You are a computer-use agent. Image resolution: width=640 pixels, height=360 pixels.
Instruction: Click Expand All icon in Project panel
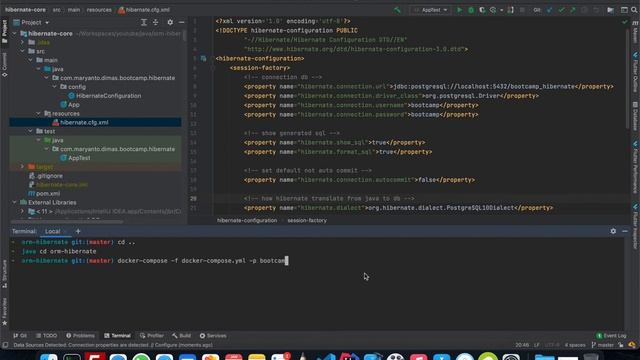point(144,22)
